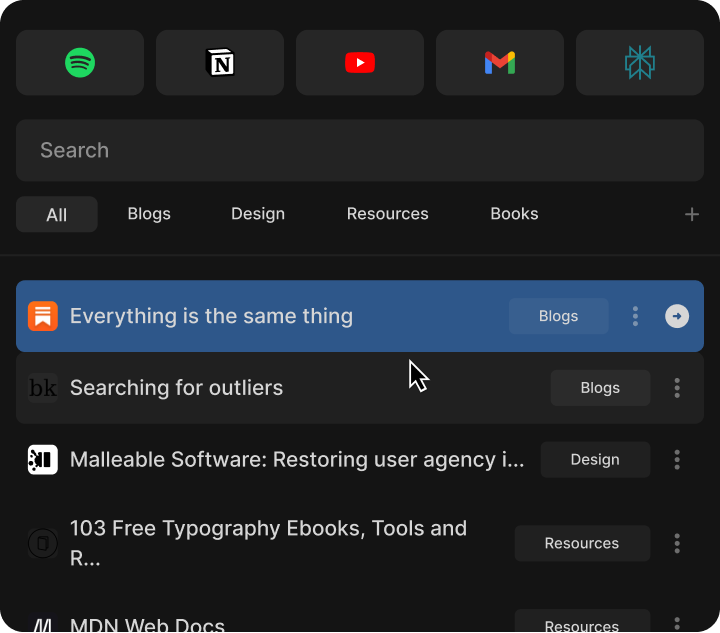The height and width of the screenshot is (633, 720).
Task: Select the Resources tab
Action: tap(387, 214)
